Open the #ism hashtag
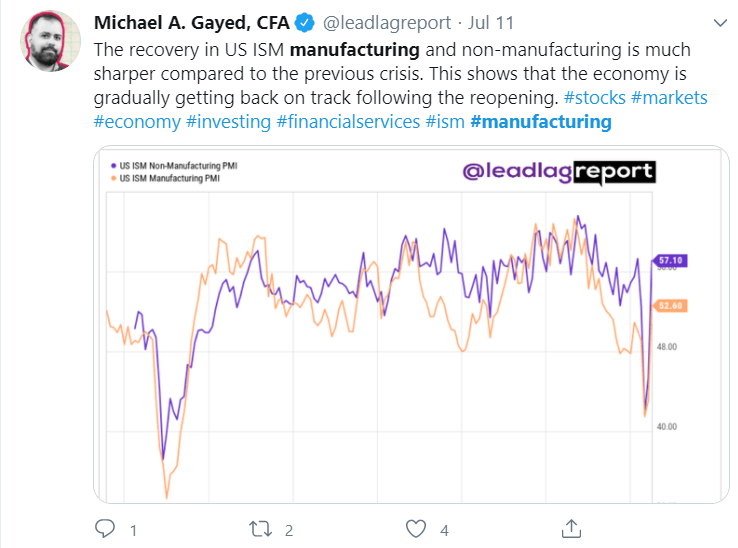 [x=444, y=122]
